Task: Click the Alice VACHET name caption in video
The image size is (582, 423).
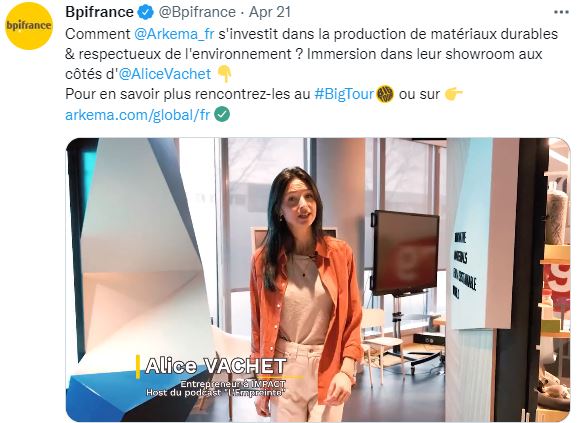Action: 216,366
